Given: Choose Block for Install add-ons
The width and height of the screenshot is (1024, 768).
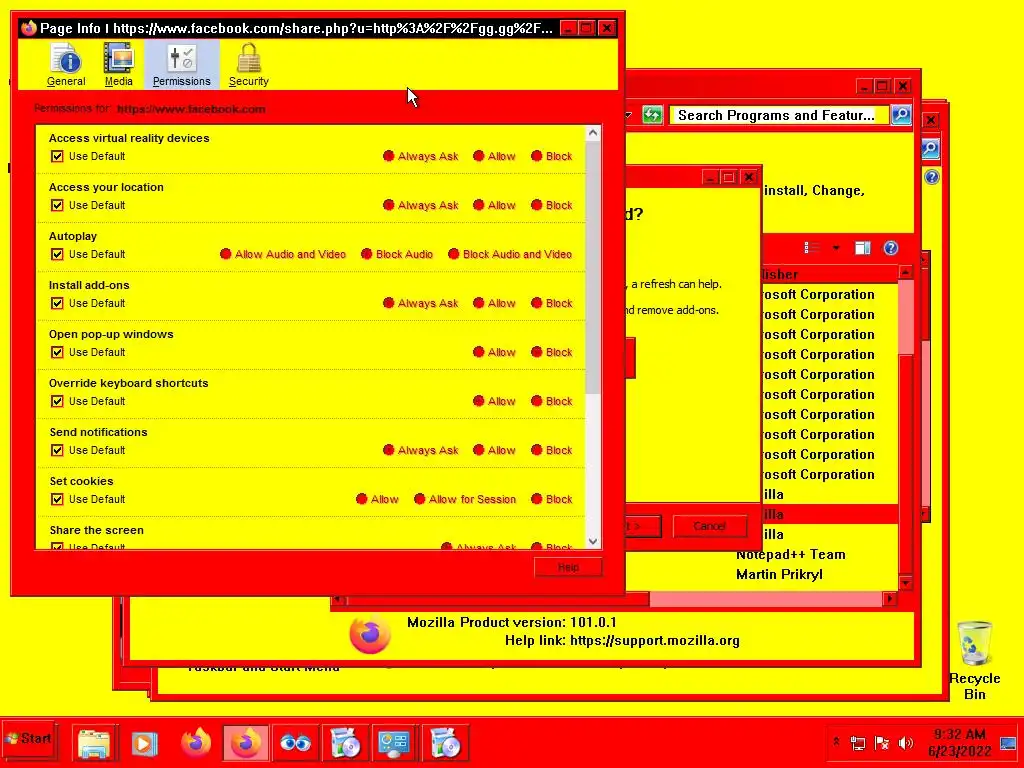Looking at the screenshot, I should pos(537,303).
